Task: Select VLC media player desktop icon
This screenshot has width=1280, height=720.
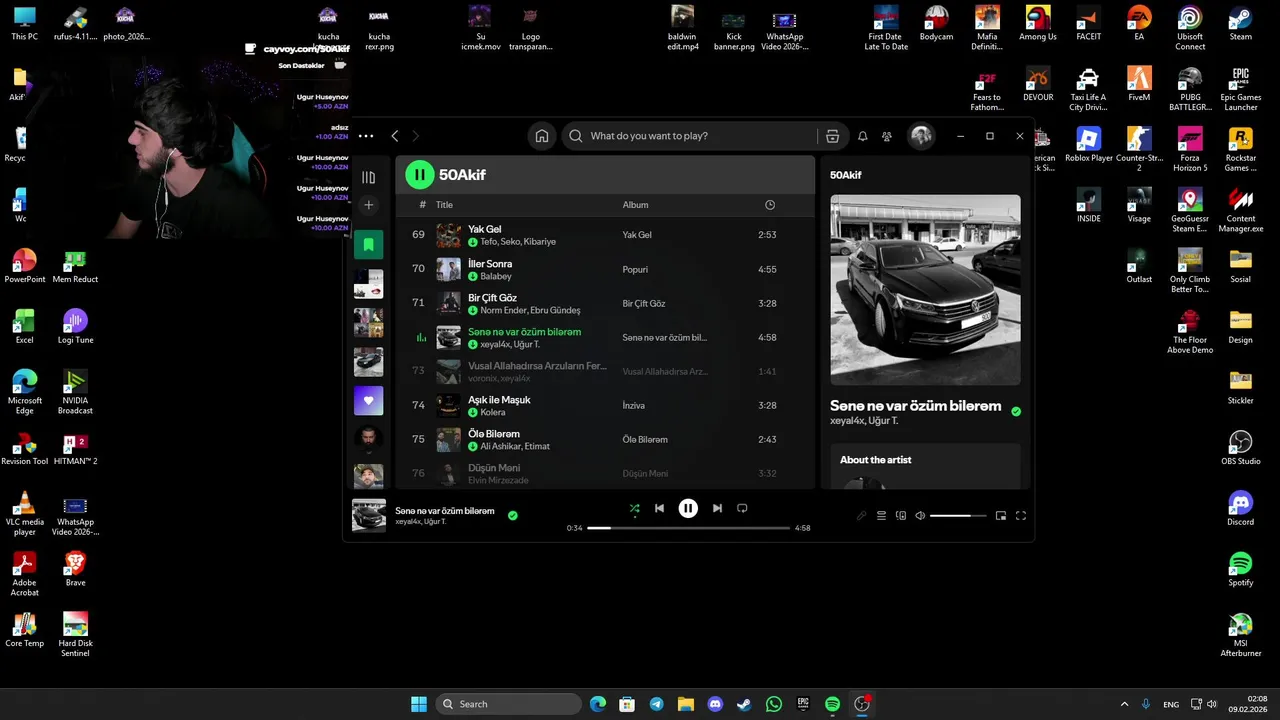Action: (x=25, y=513)
